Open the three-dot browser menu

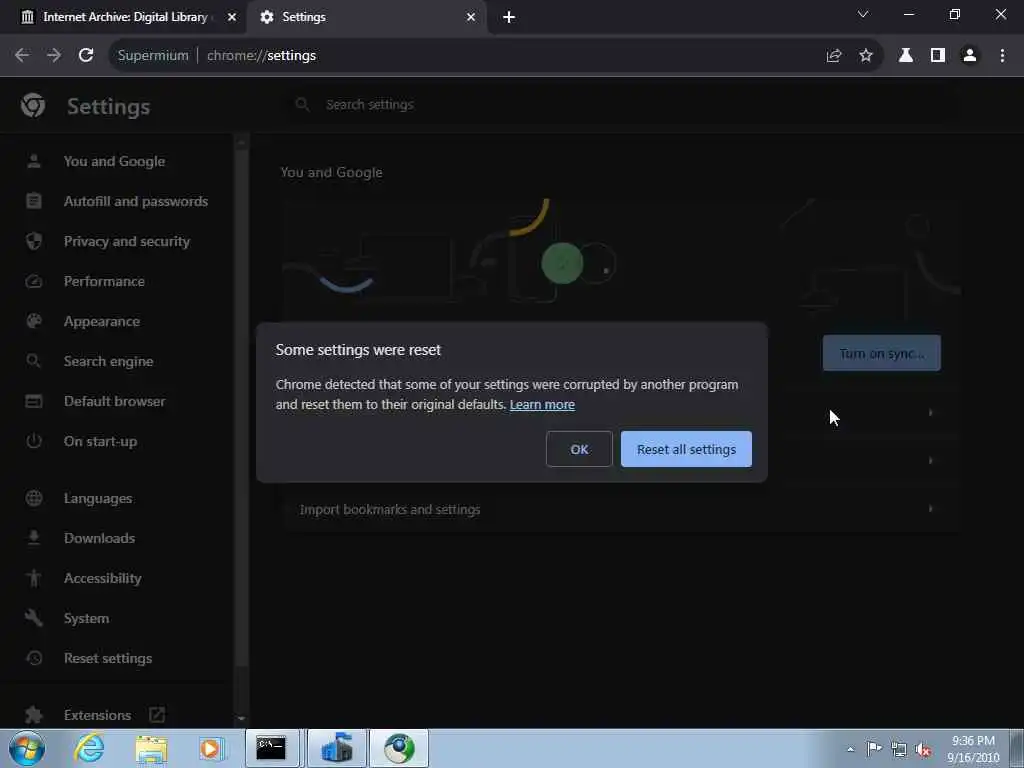(1002, 56)
